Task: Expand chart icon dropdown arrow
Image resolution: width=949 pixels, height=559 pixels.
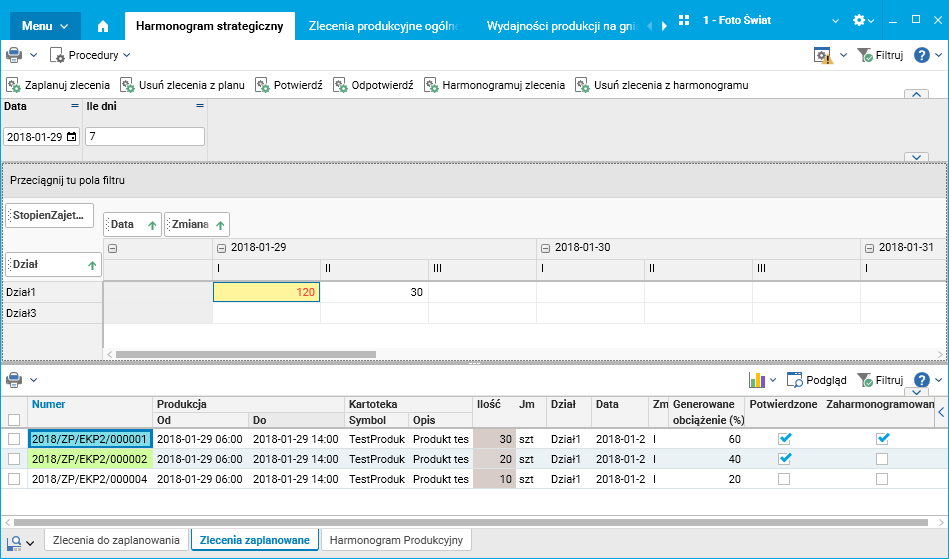Action: [773, 380]
